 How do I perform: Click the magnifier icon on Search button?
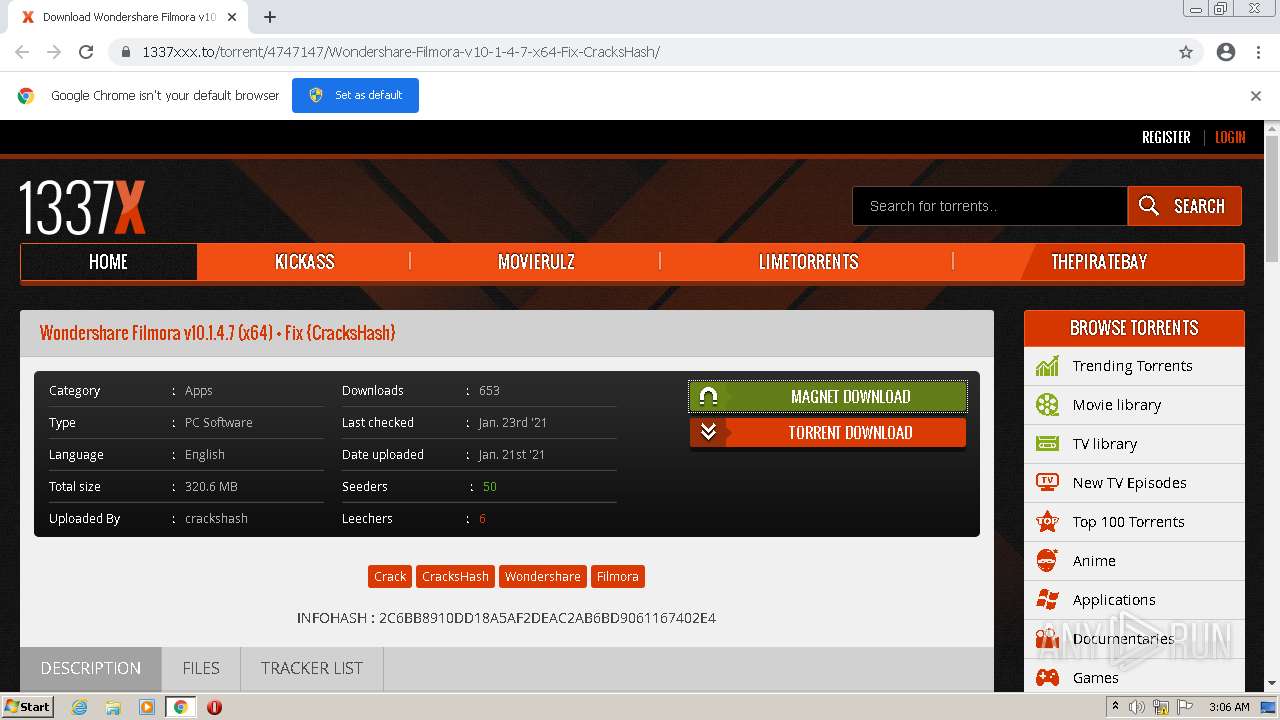click(1149, 206)
